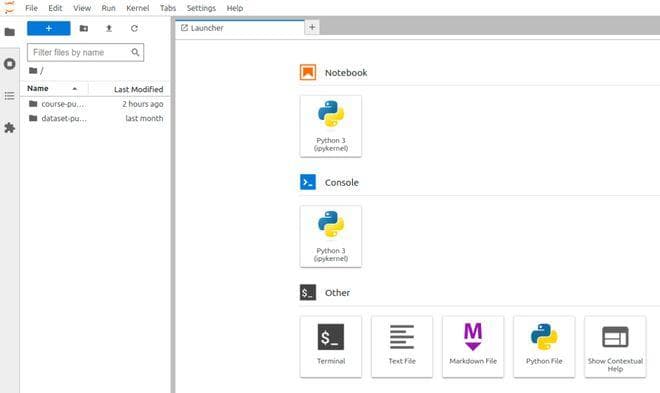The width and height of the screenshot is (660, 393).
Task: Refresh the file browser list
Action: pyautogui.click(x=134, y=28)
